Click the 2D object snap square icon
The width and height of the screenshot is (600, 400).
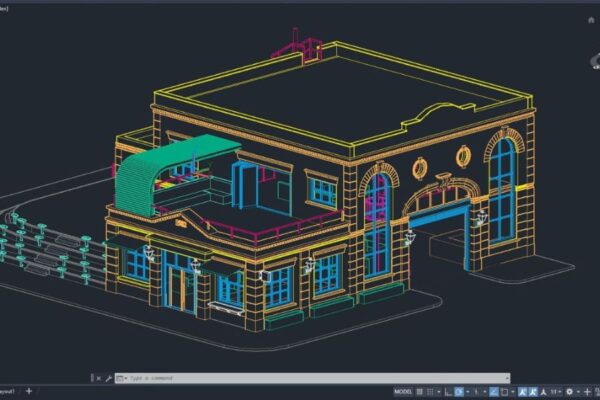[x=504, y=392]
